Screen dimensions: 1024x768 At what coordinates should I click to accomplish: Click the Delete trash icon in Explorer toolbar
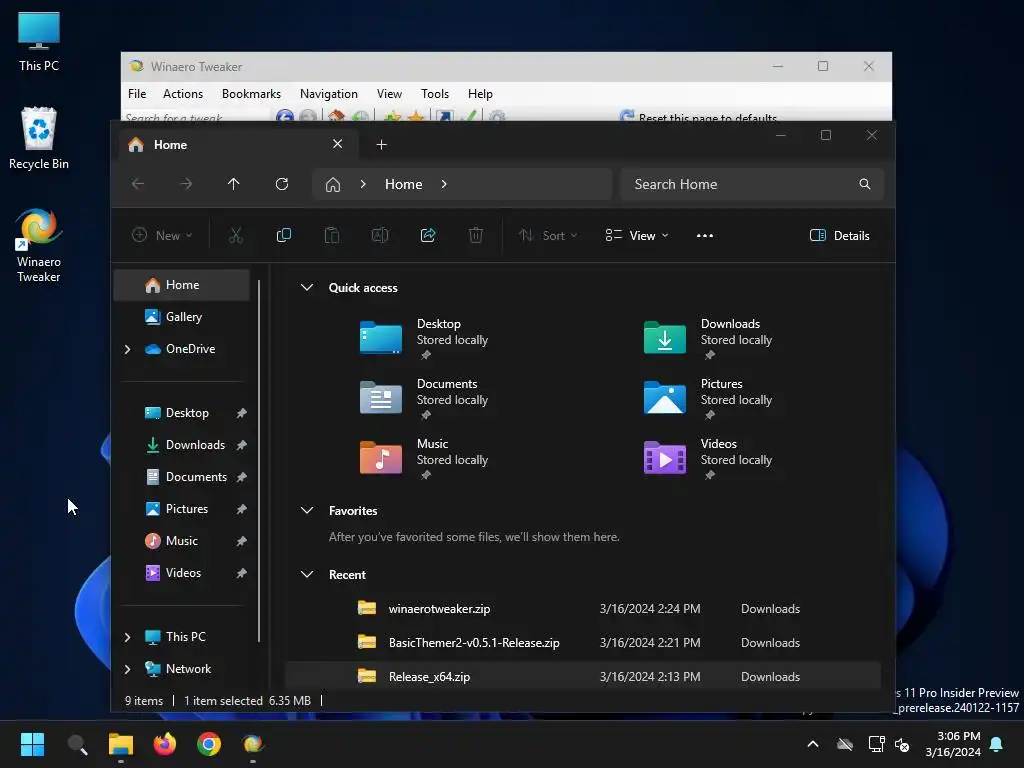(x=476, y=236)
